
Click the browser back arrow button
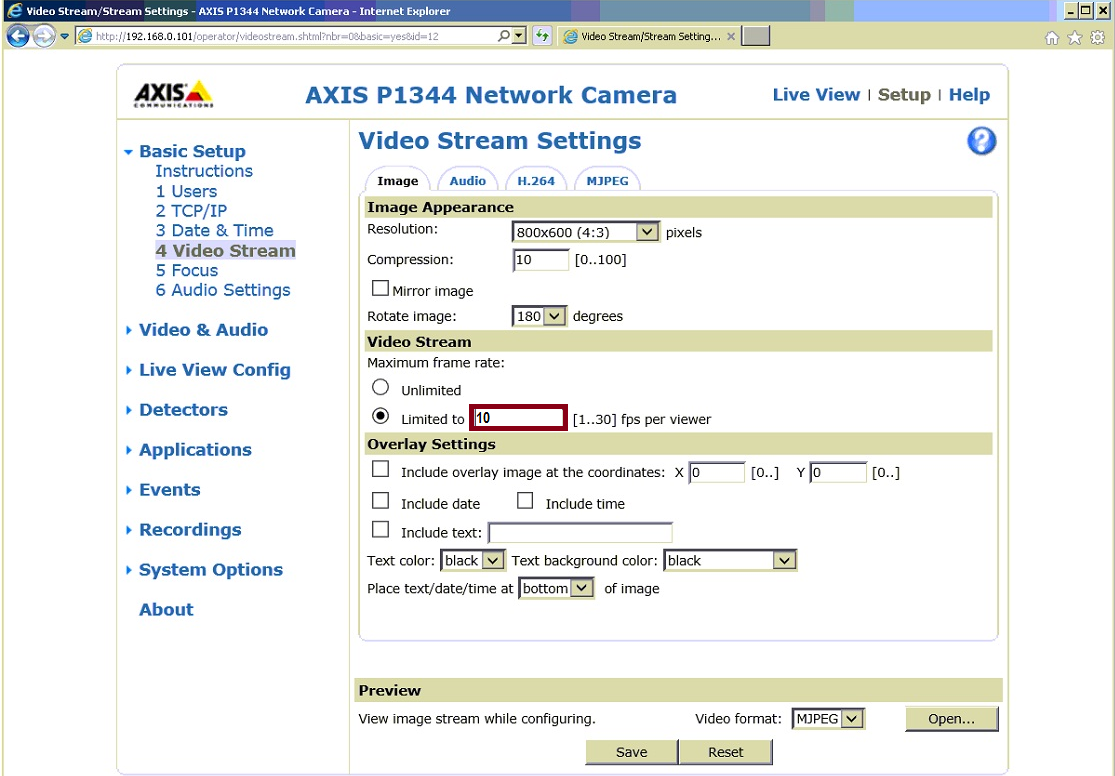(x=18, y=36)
